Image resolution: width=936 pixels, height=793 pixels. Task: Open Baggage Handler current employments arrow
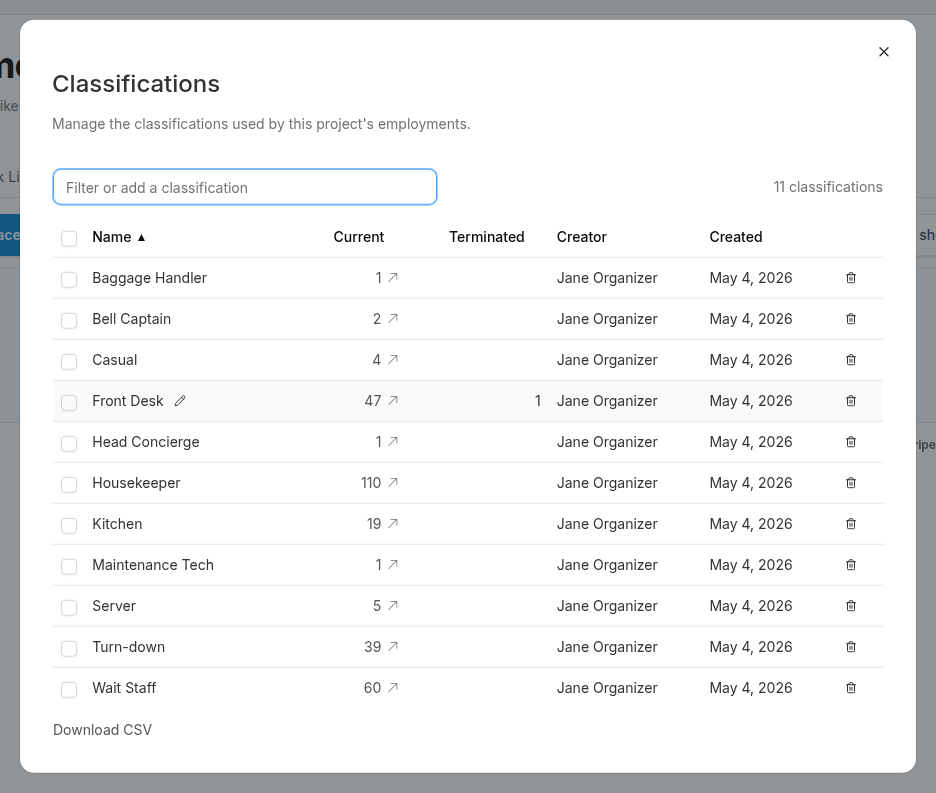pos(393,277)
